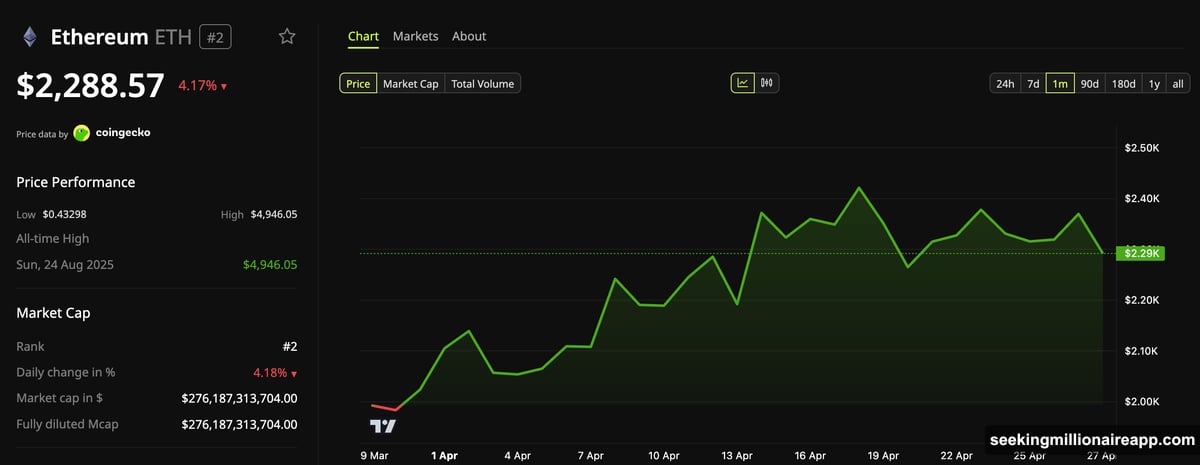Set chart range to 90d
The width and height of the screenshot is (1200, 465).
coord(1090,84)
